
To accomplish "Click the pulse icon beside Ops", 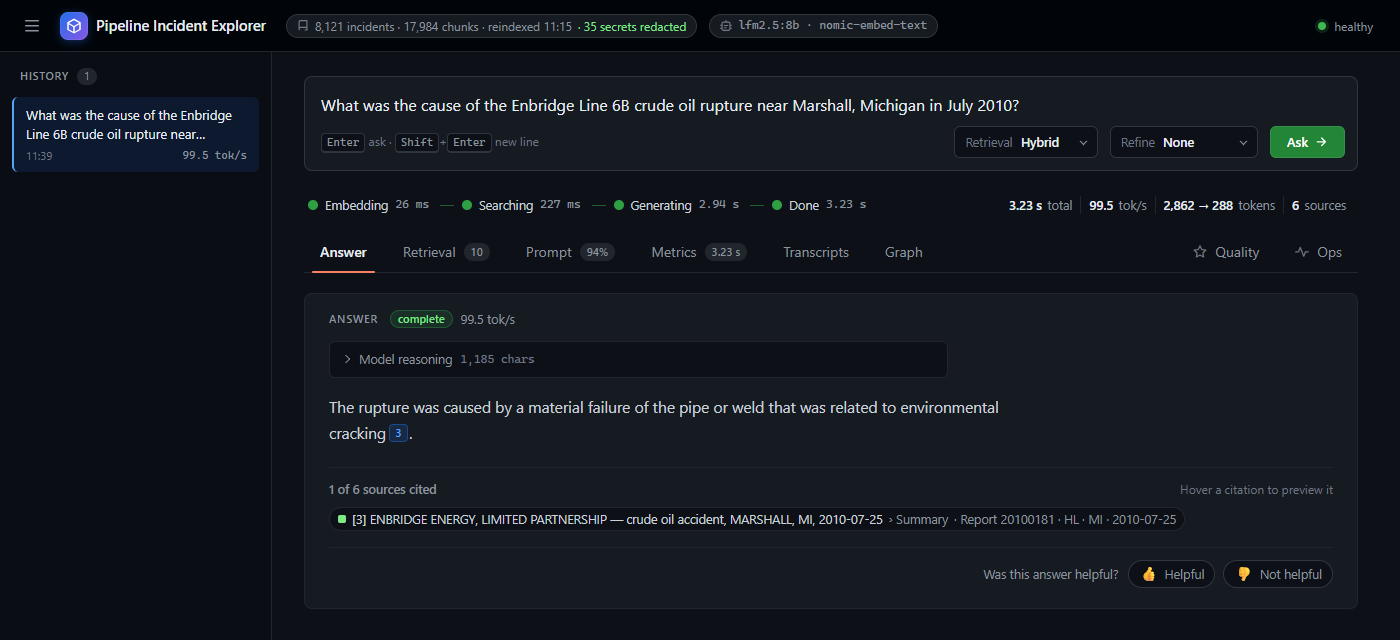I will pos(1301,252).
